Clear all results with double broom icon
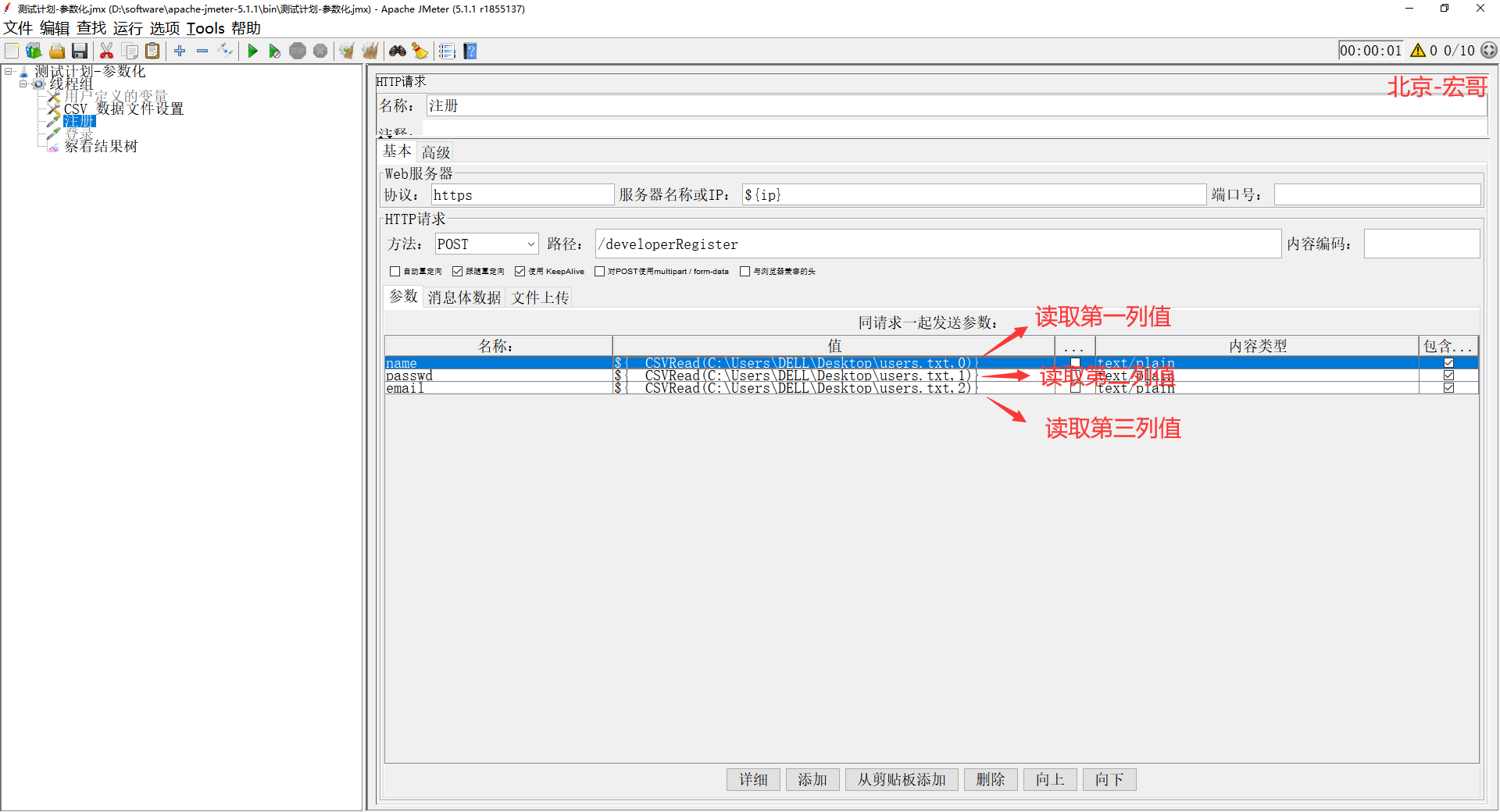 (x=370, y=51)
